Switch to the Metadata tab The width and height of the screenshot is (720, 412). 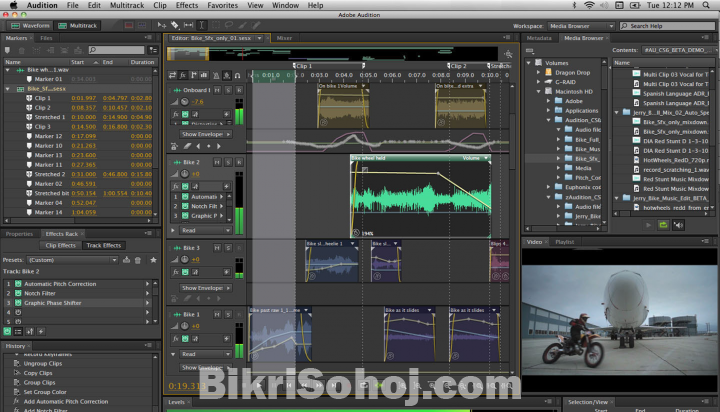tap(539, 38)
